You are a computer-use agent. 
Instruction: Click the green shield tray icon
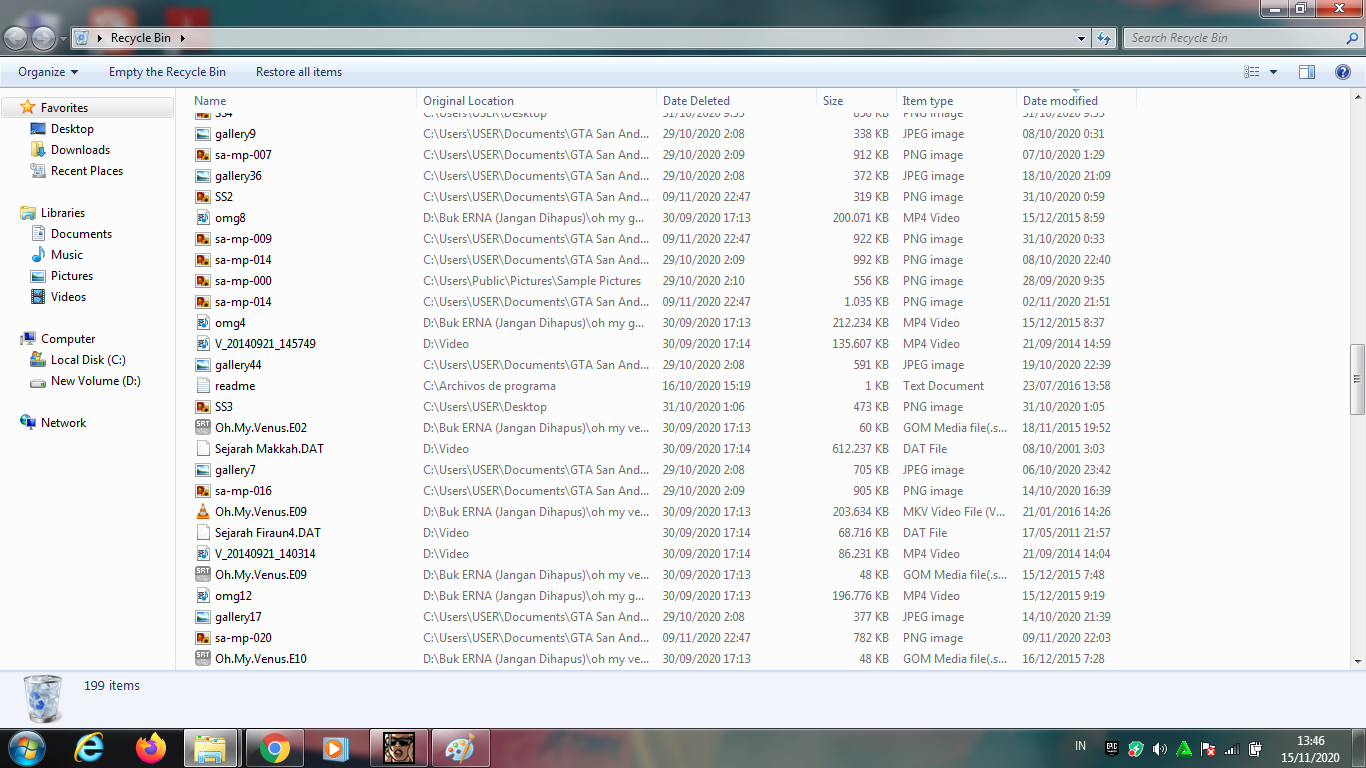tap(1136, 749)
